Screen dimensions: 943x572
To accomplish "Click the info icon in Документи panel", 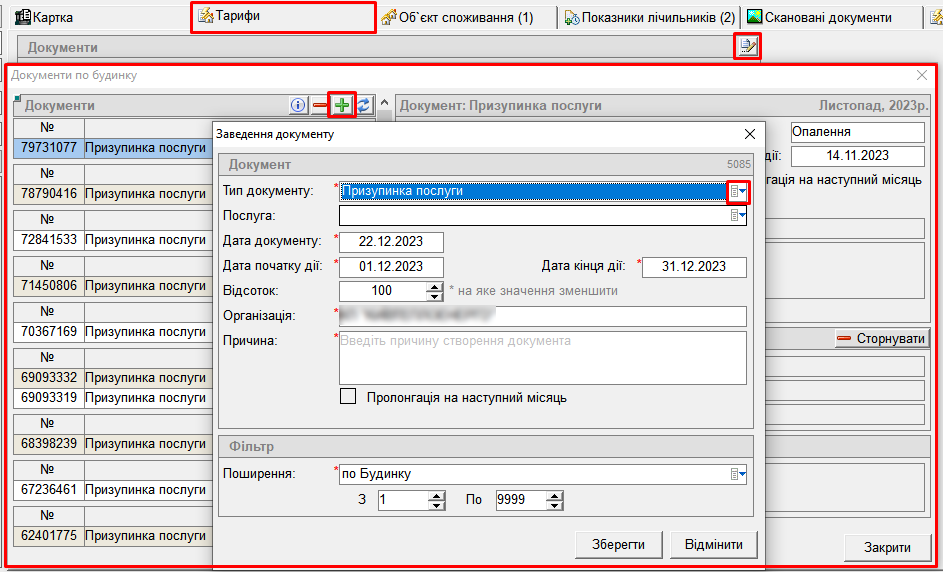I will click(298, 105).
